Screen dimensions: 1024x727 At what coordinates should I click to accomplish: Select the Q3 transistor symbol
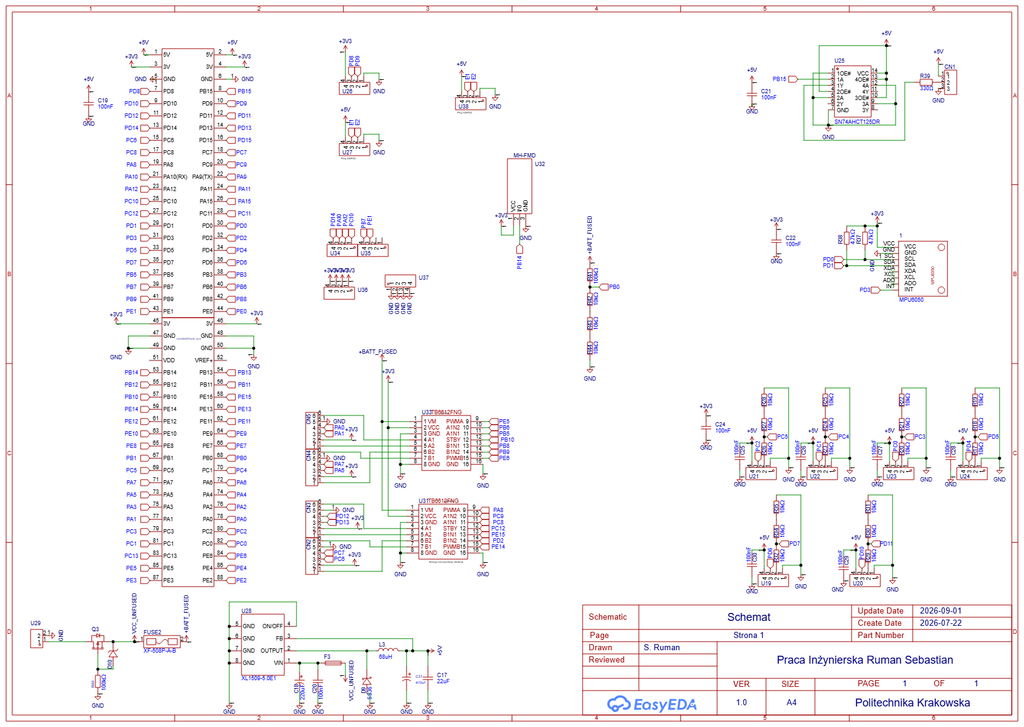click(98, 641)
